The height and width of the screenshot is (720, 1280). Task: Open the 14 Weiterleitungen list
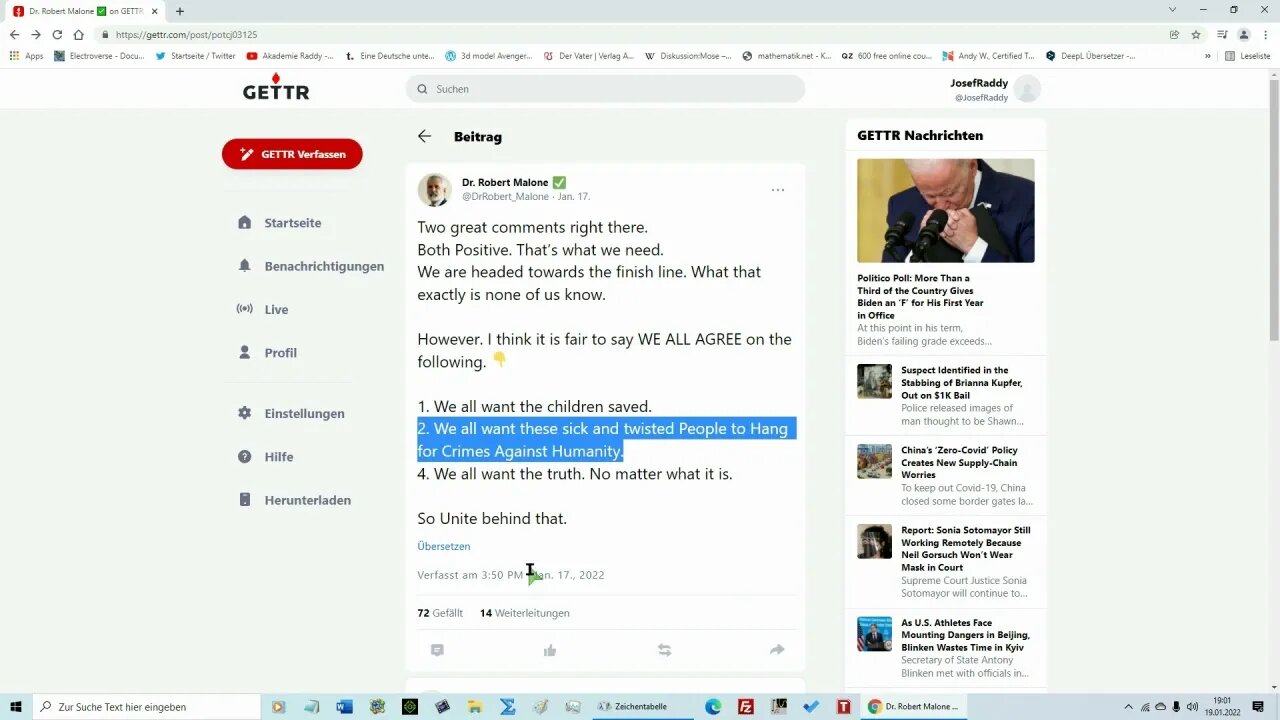[525, 613]
